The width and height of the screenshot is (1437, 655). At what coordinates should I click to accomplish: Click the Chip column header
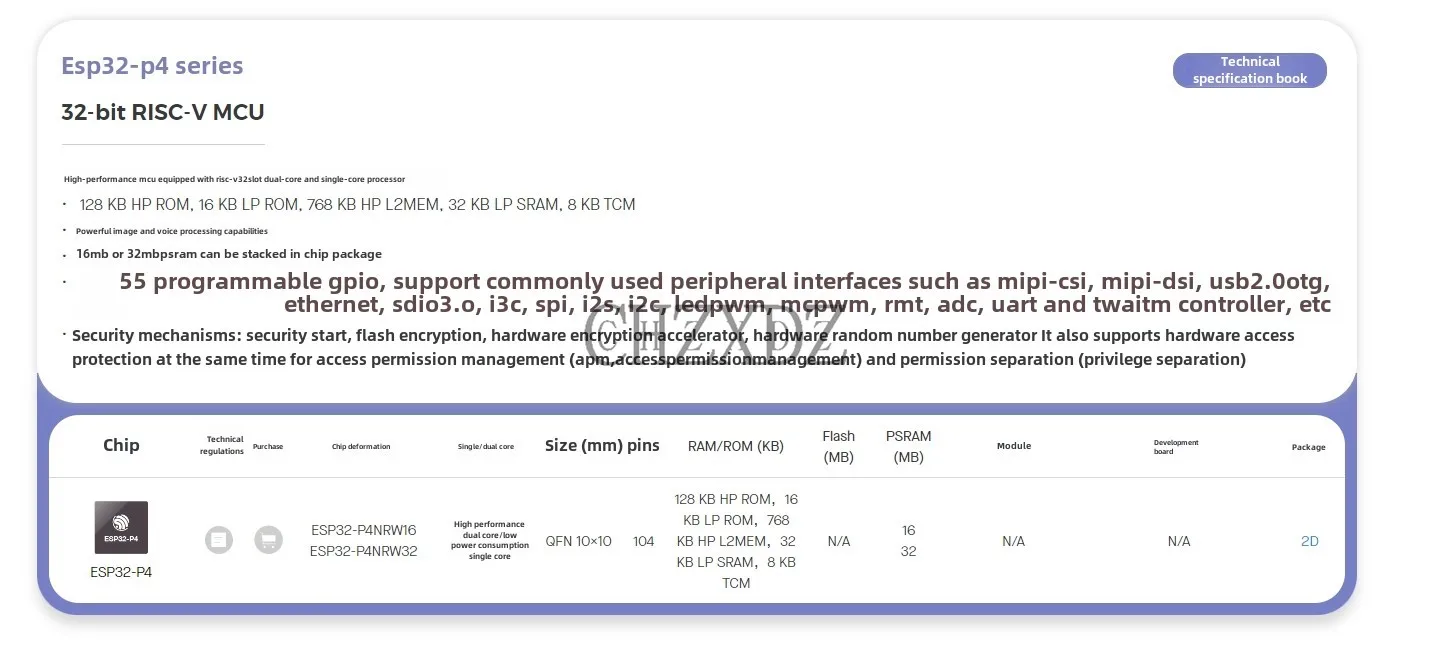pyautogui.click(x=121, y=445)
